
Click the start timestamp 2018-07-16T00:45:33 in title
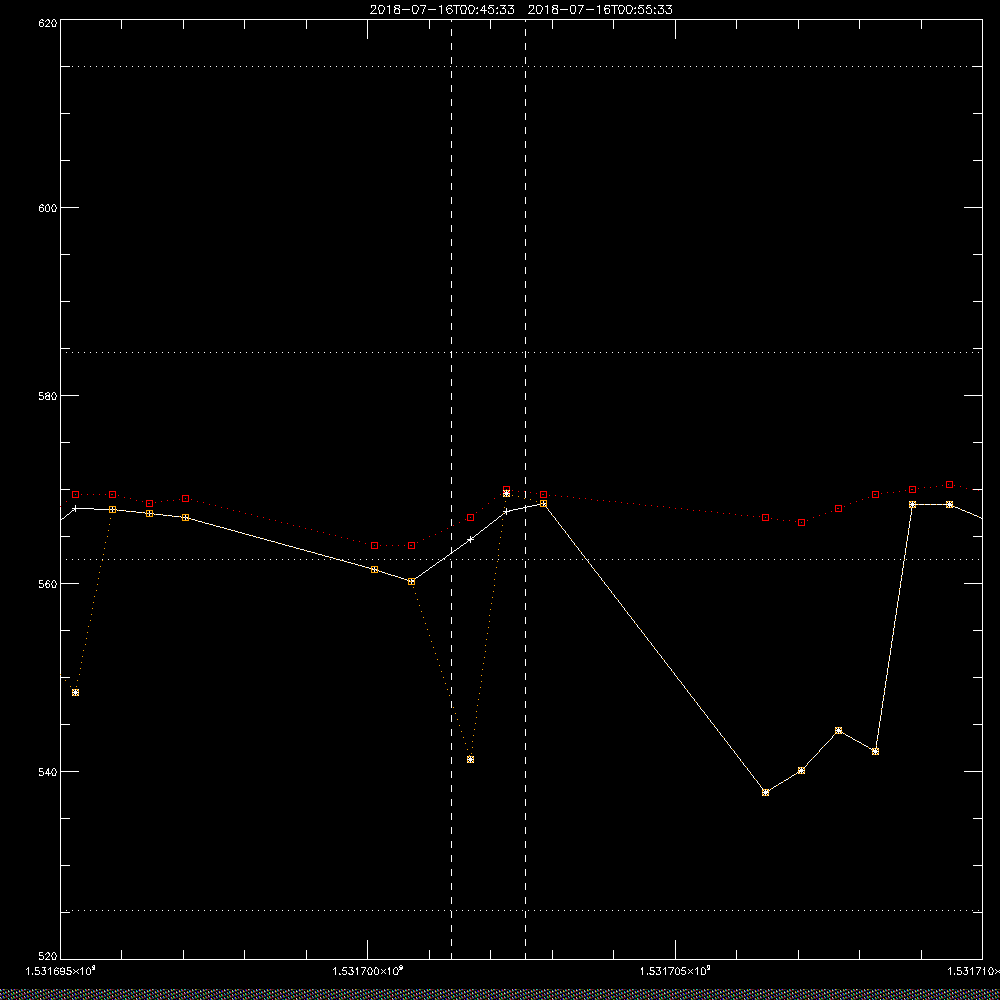442,10
